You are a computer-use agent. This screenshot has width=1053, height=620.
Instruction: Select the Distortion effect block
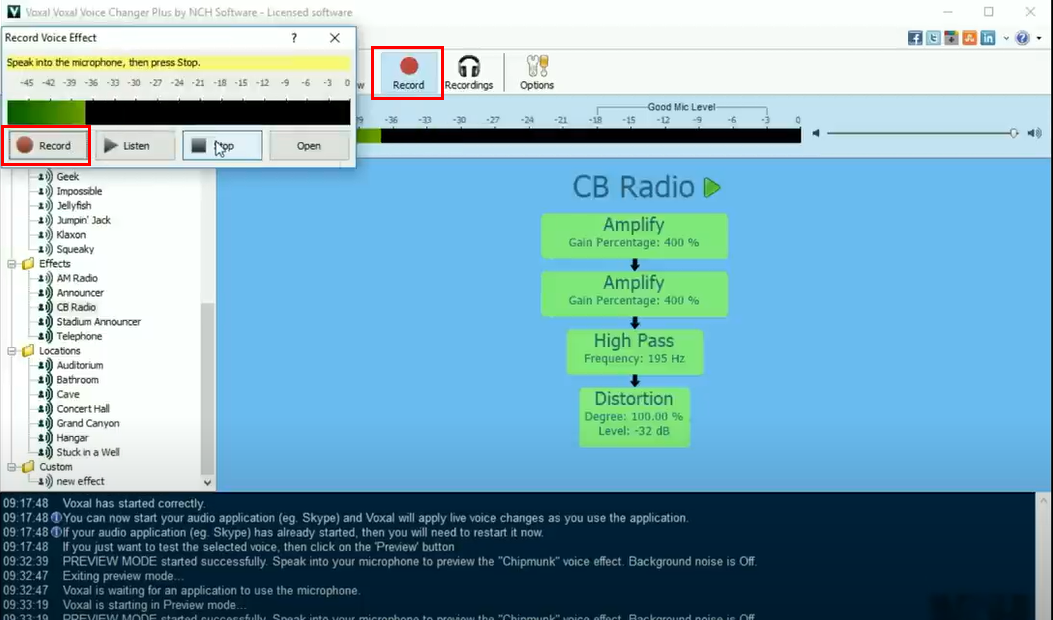(x=635, y=416)
